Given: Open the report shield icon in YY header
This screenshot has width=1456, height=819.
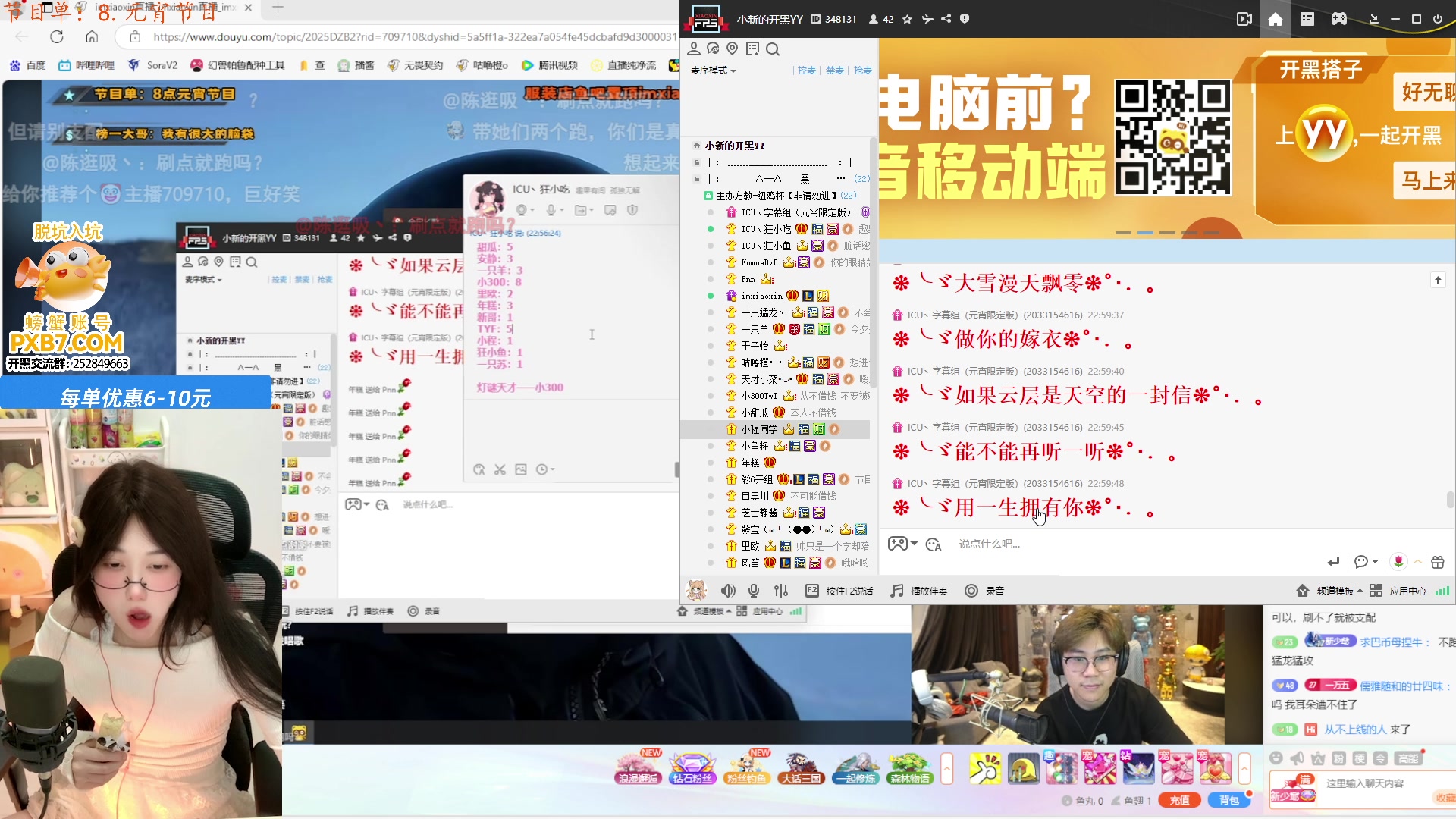Looking at the screenshot, I should [965, 19].
